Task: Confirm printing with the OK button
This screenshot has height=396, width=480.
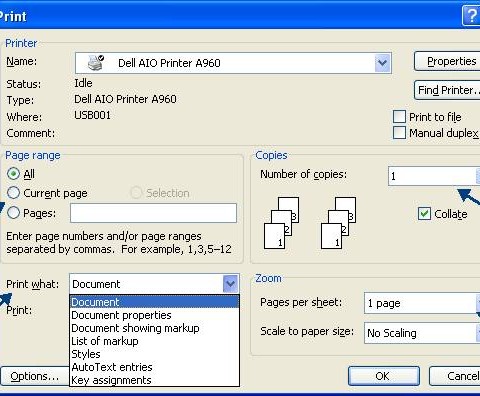Action: pyautogui.click(x=384, y=376)
